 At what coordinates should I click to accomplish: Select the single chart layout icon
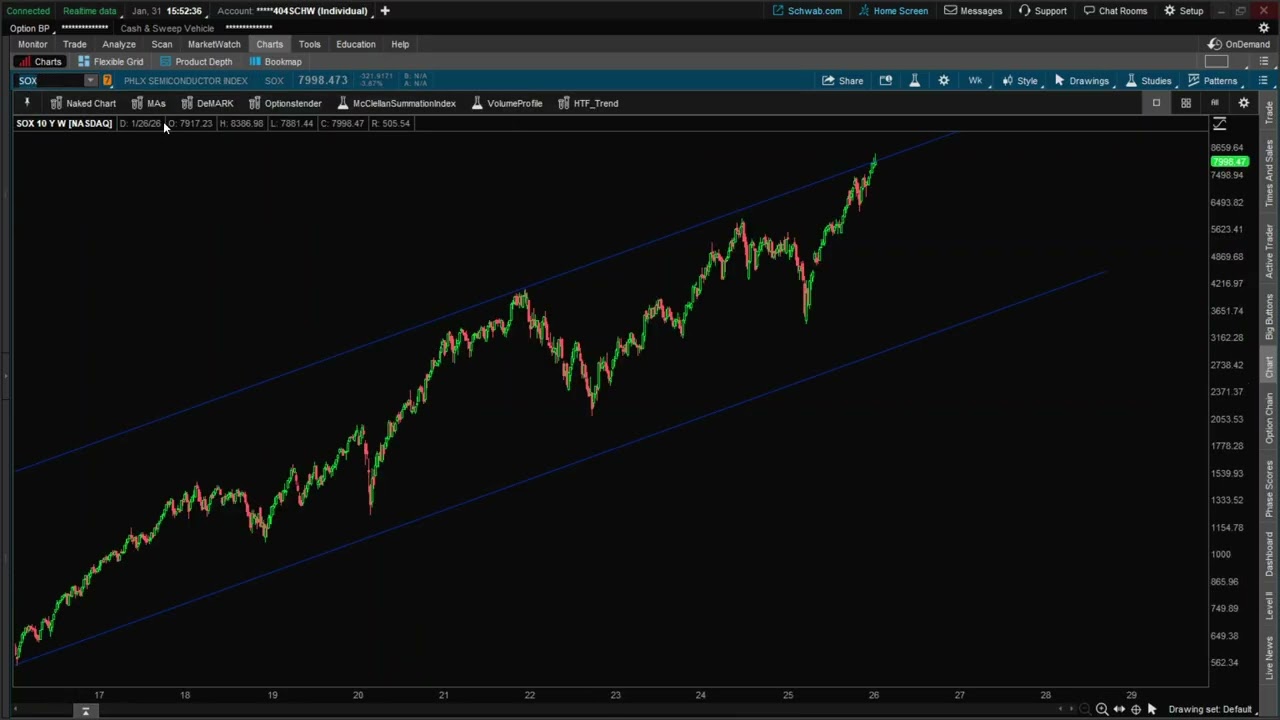(1156, 103)
